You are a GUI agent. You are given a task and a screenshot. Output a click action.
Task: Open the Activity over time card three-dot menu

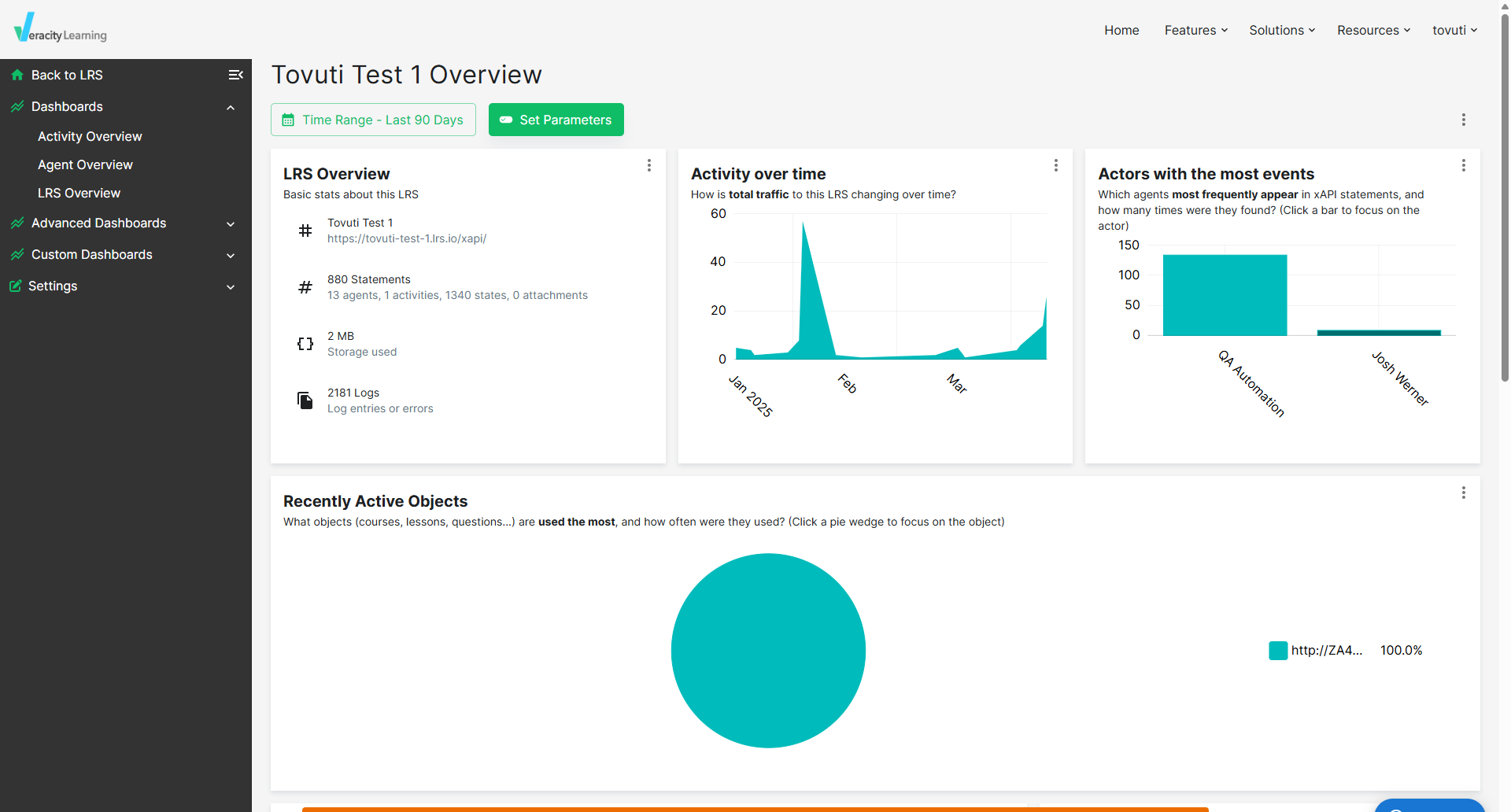tap(1056, 165)
